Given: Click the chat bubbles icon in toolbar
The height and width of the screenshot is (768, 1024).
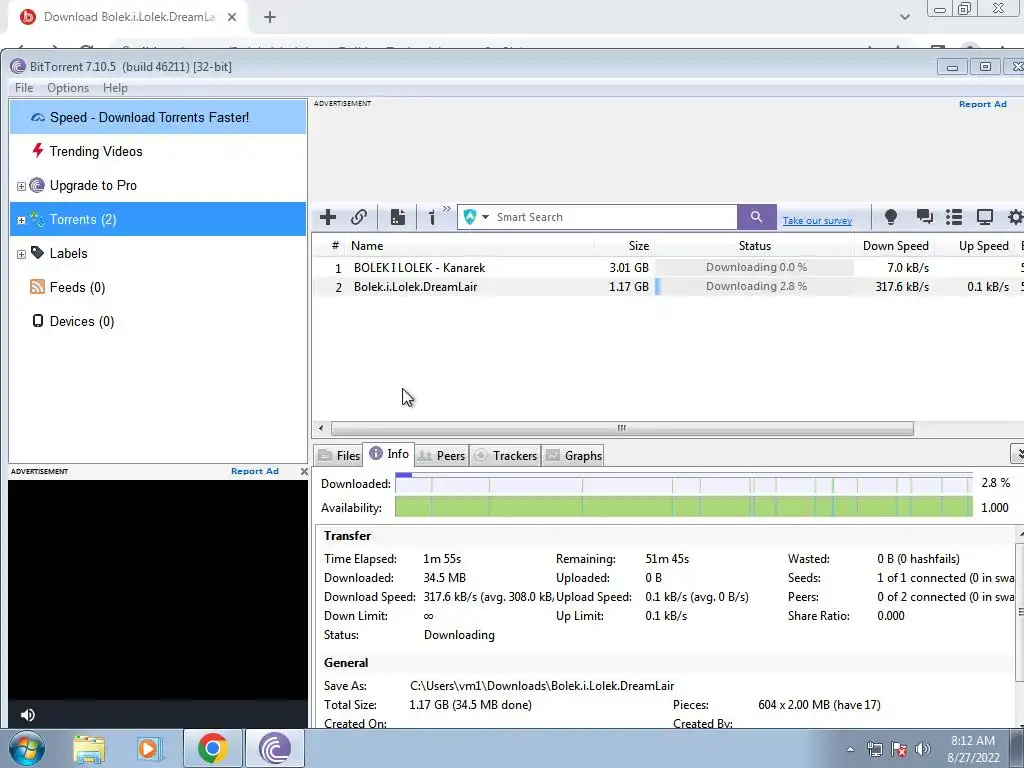Looking at the screenshot, I should 924,217.
